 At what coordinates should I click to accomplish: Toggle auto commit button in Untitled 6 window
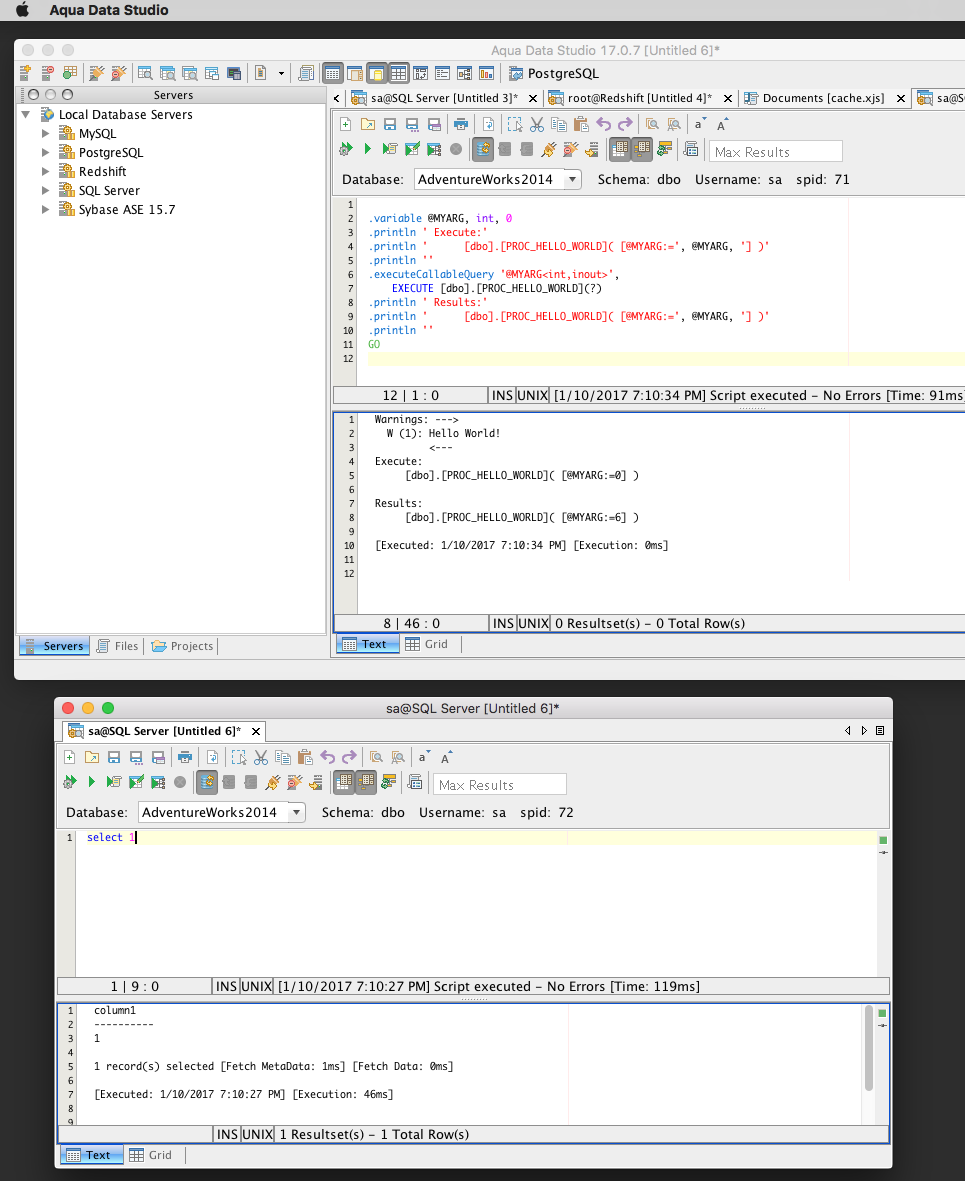(206, 782)
